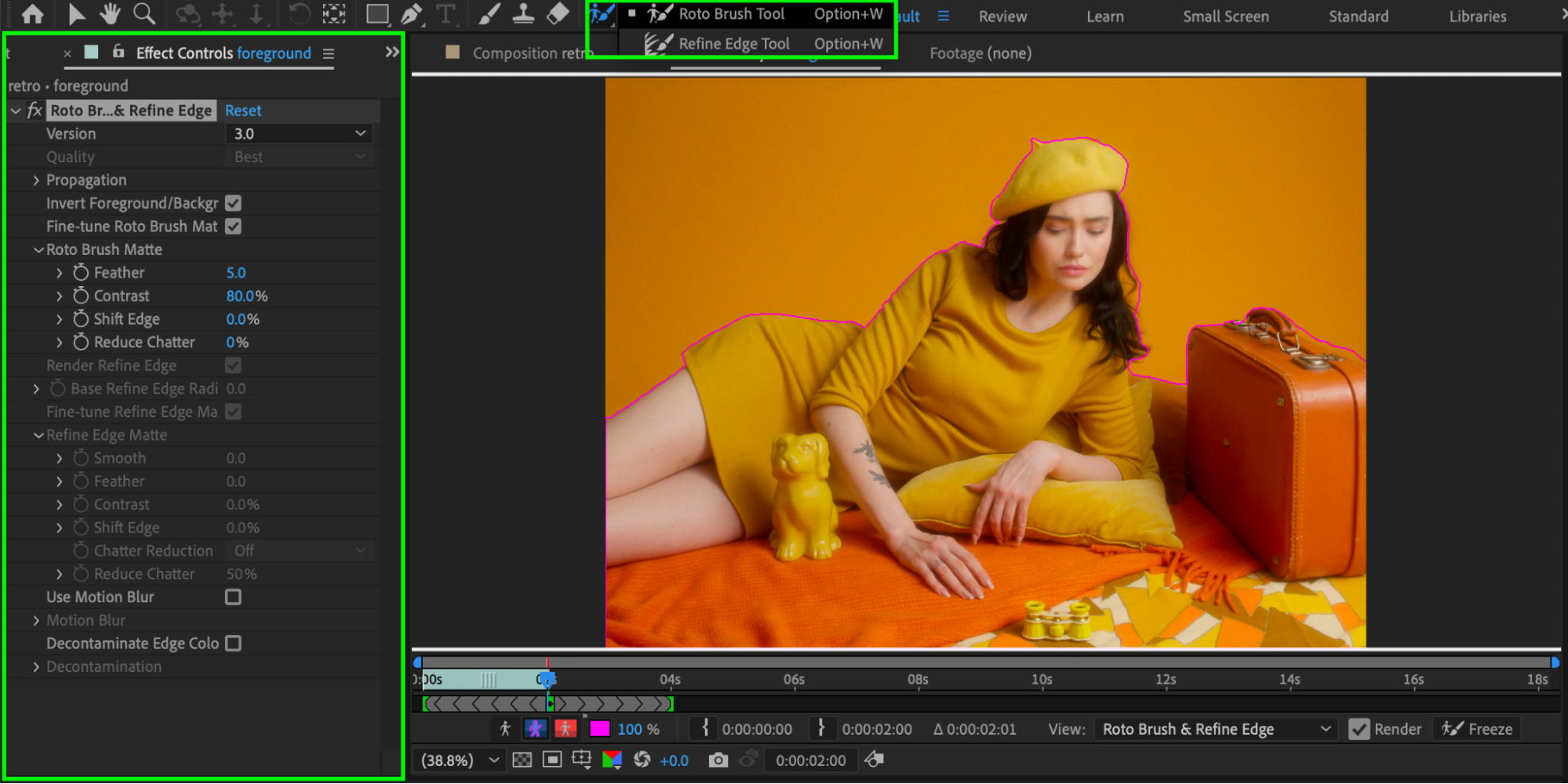Toggle the Render checkbox
1568x784 pixels.
pos(1359,729)
